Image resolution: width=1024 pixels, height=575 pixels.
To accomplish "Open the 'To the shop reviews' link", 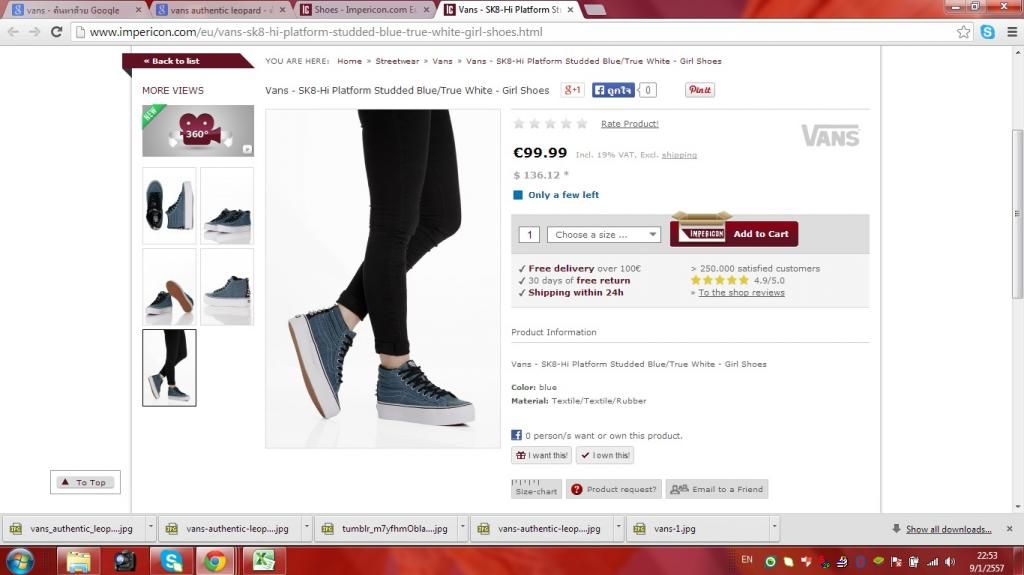I will click(x=740, y=293).
